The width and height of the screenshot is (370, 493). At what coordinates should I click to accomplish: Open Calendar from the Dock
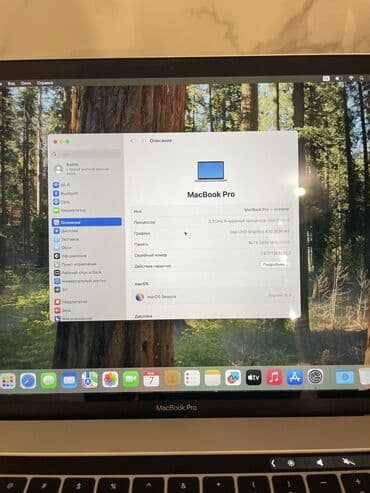click(x=151, y=379)
